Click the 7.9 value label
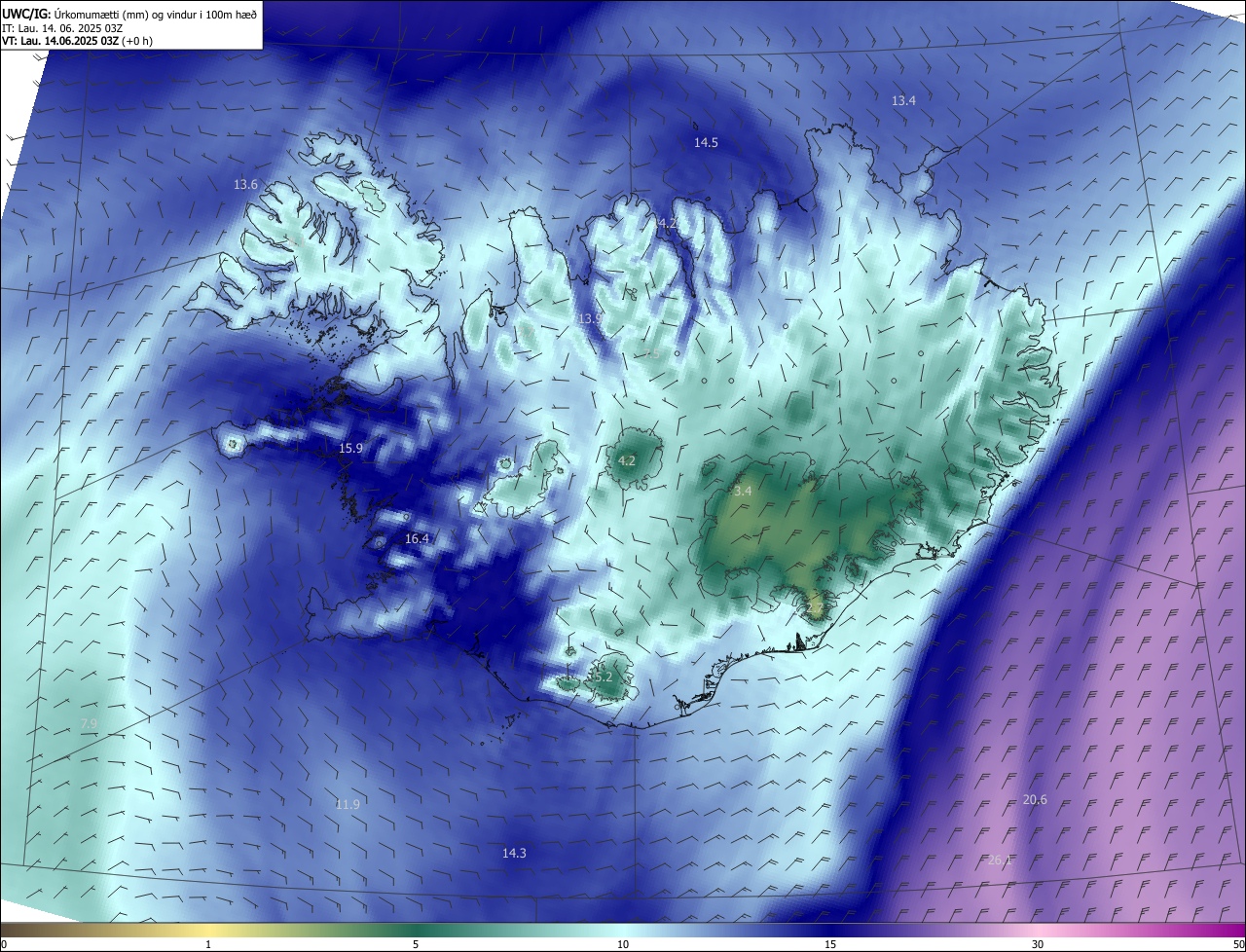 (89, 723)
